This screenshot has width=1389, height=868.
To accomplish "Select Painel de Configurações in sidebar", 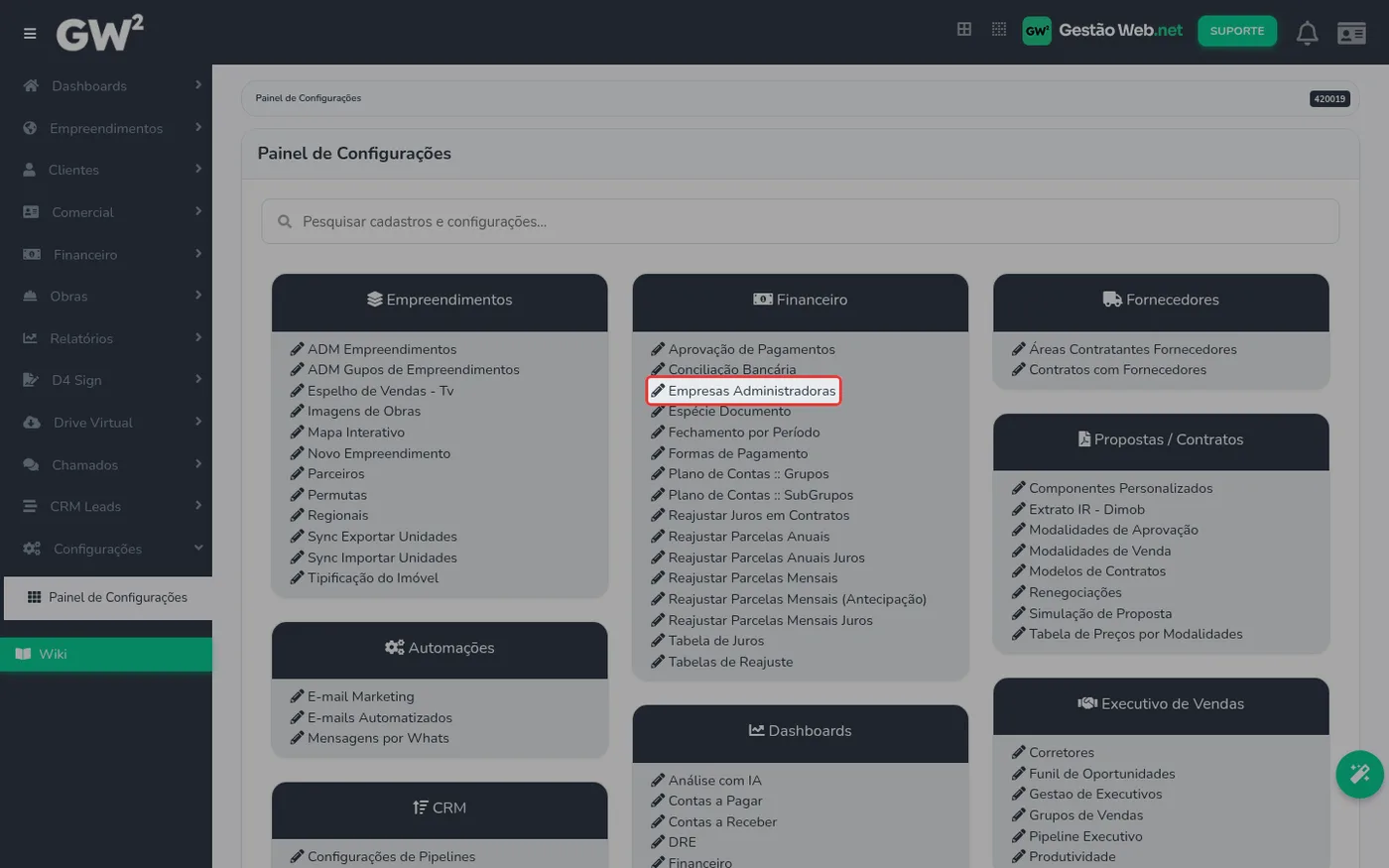I will pyautogui.click(x=108, y=597).
